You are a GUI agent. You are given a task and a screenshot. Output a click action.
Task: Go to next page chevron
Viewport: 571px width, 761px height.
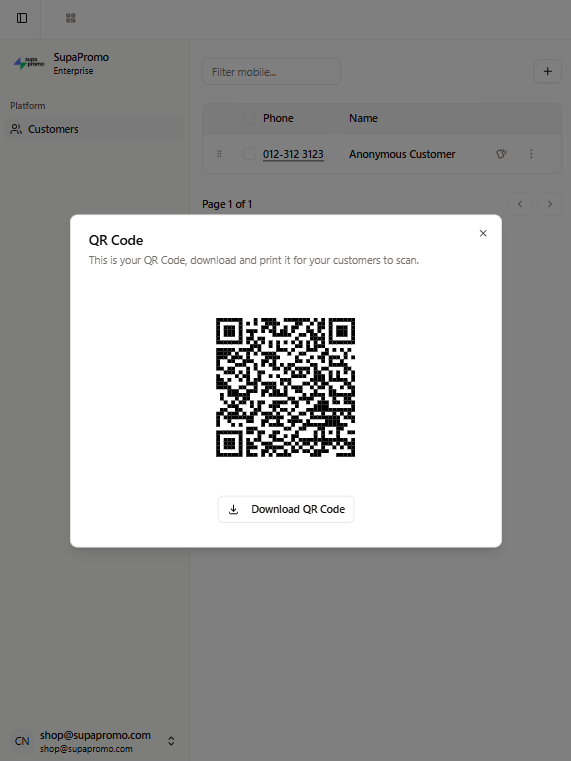pyautogui.click(x=550, y=204)
